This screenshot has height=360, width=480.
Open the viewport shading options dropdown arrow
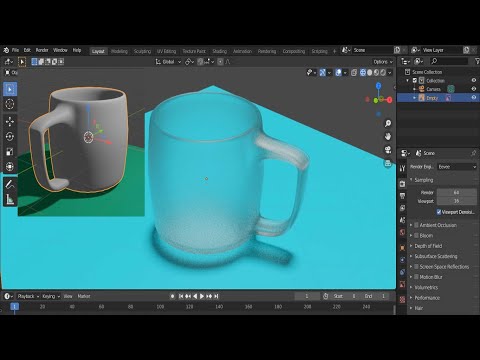point(390,72)
